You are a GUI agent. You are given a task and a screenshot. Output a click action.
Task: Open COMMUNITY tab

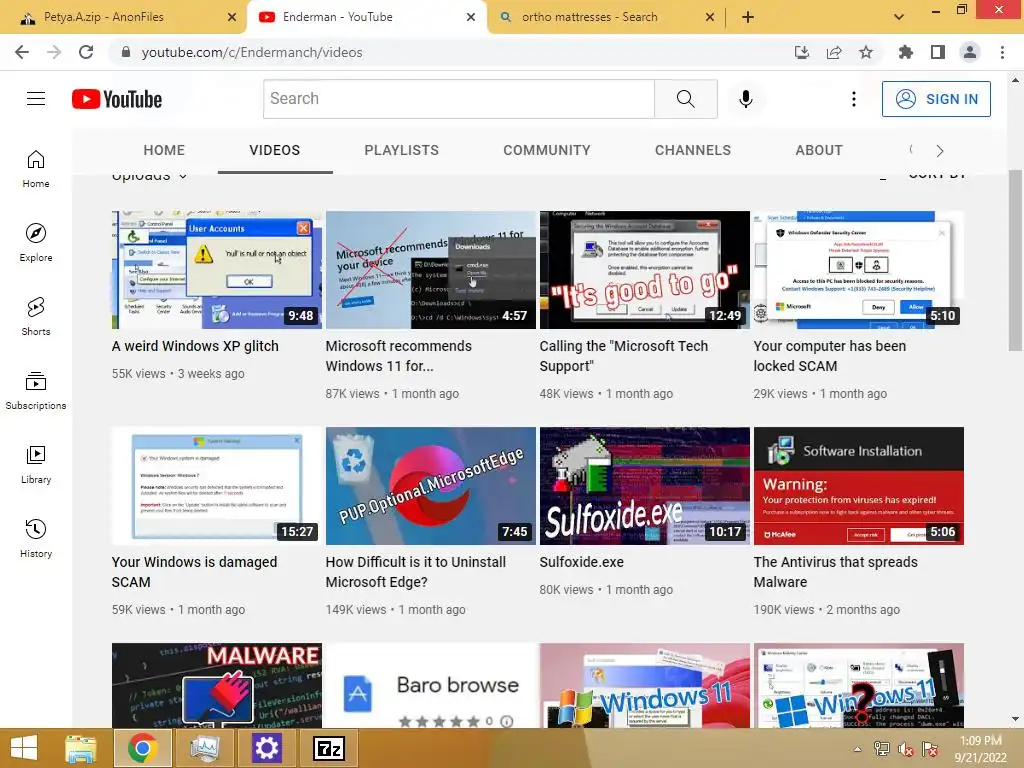pos(547,150)
